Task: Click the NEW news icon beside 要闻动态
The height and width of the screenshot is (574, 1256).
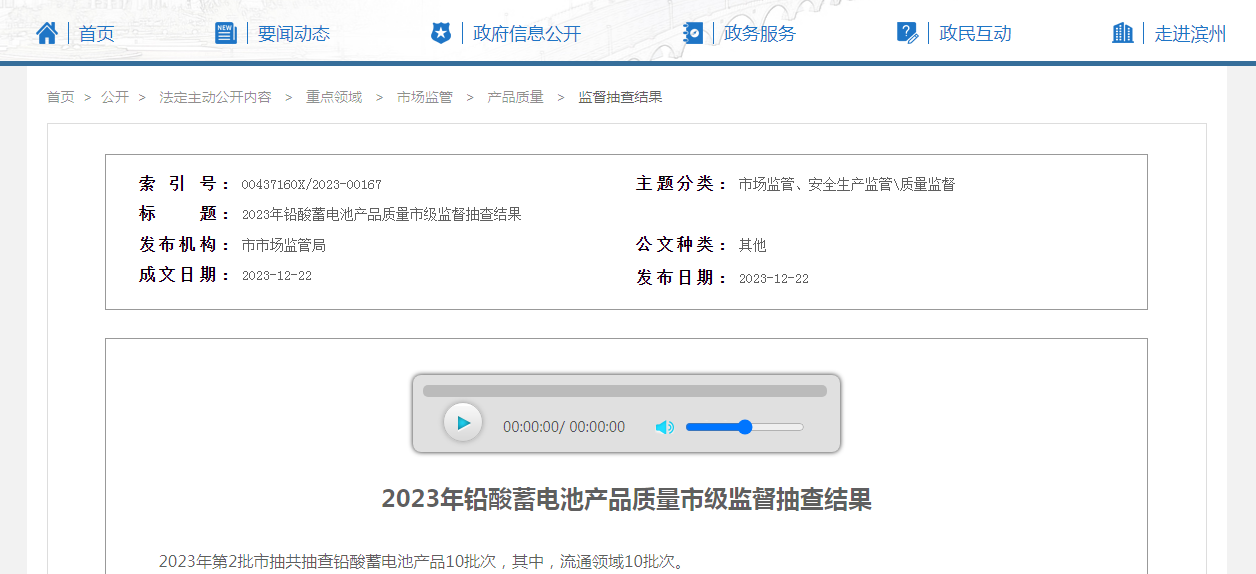Action: point(226,33)
